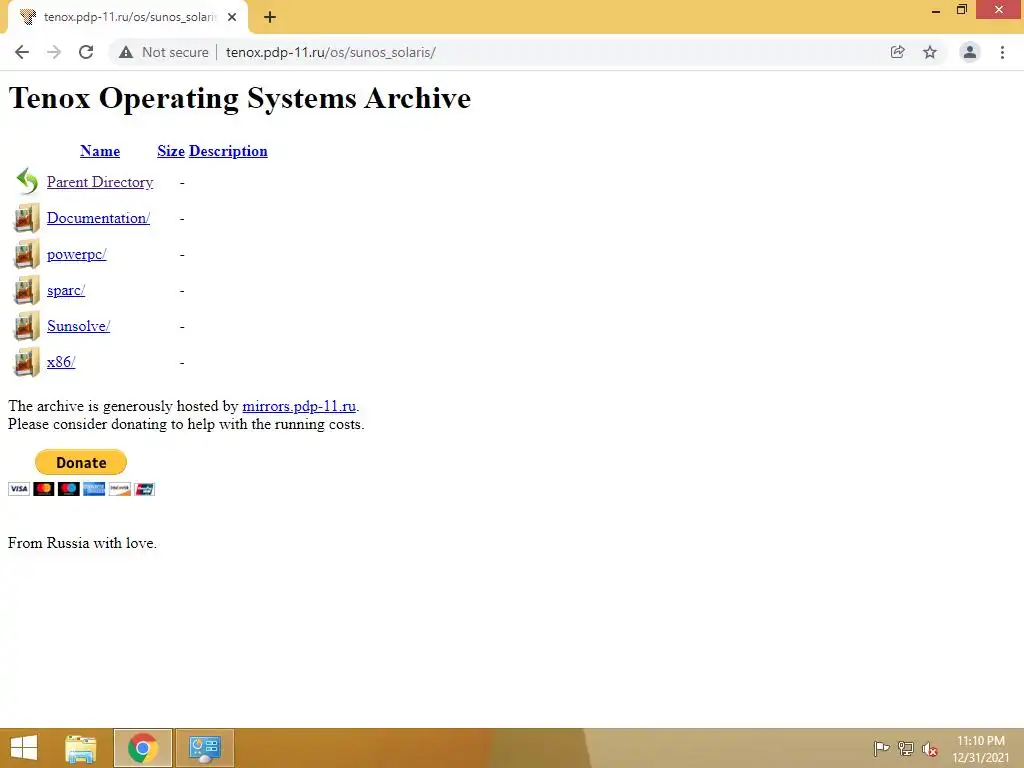1024x768 pixels.
Task: Click the x86 folder icon
Action: click(x=27, y=362)
